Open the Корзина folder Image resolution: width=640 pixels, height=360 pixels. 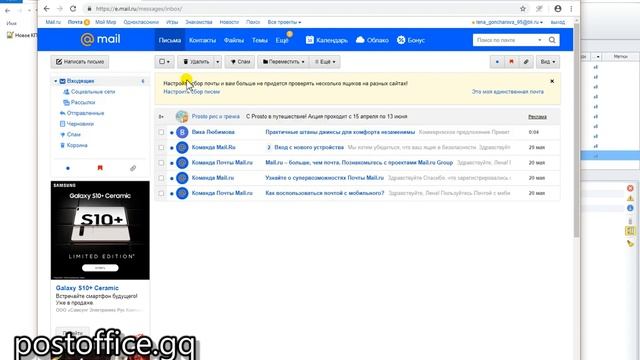[x=77, y=145]
